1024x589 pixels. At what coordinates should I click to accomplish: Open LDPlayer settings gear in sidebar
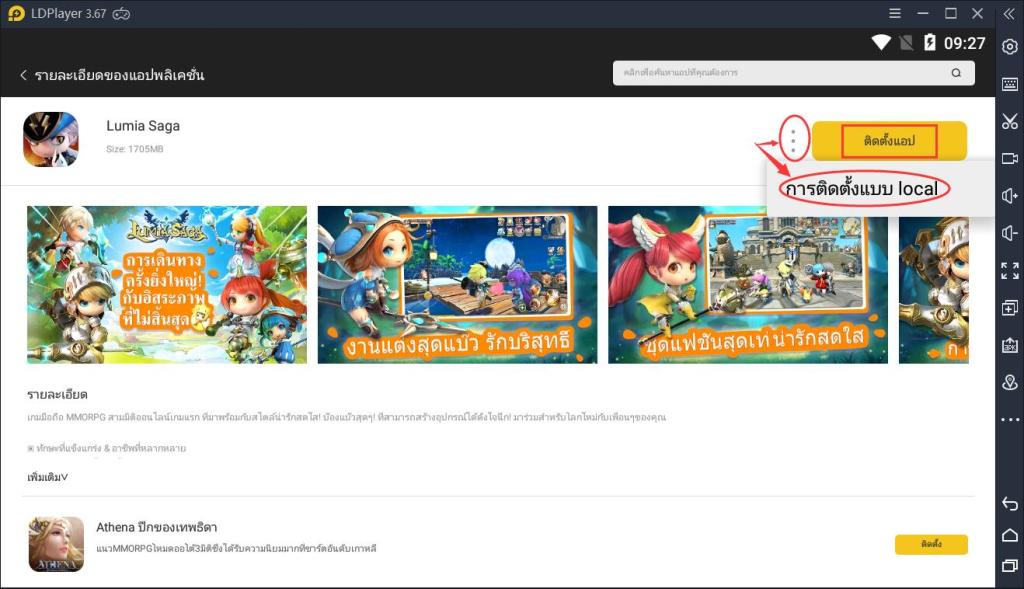(x=1010, y=47)
